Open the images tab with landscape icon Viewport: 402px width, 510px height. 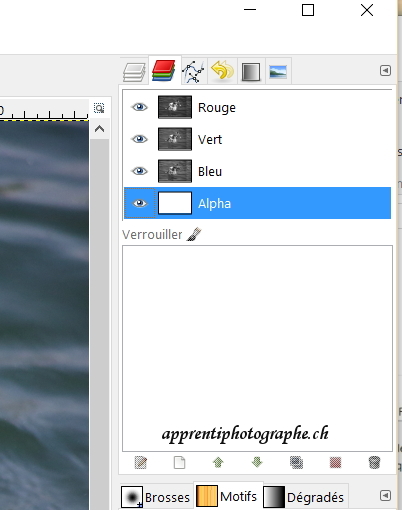pyautogui.click(x=278, y=71)
